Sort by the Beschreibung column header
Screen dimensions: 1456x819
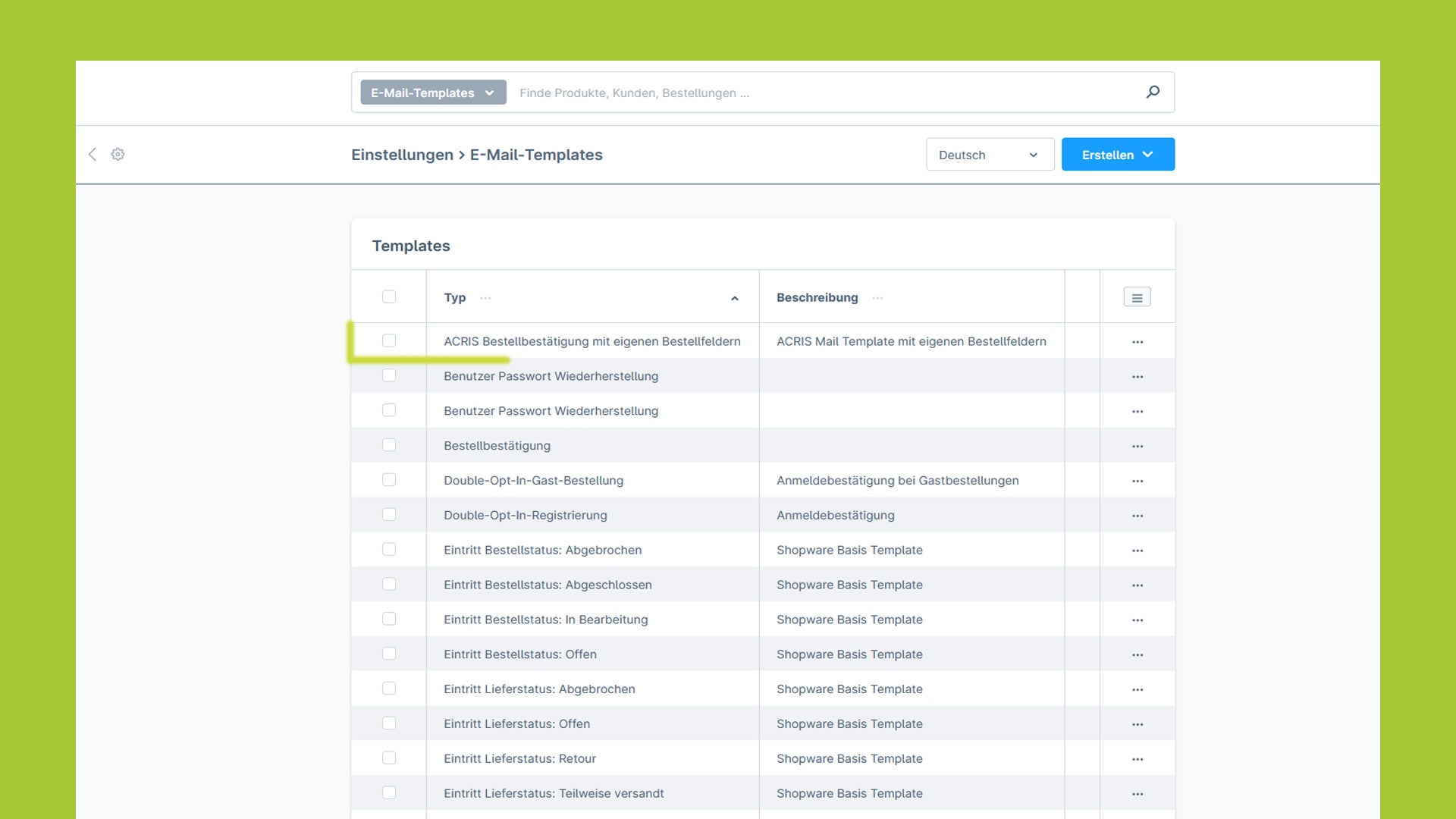click(817, 298)
